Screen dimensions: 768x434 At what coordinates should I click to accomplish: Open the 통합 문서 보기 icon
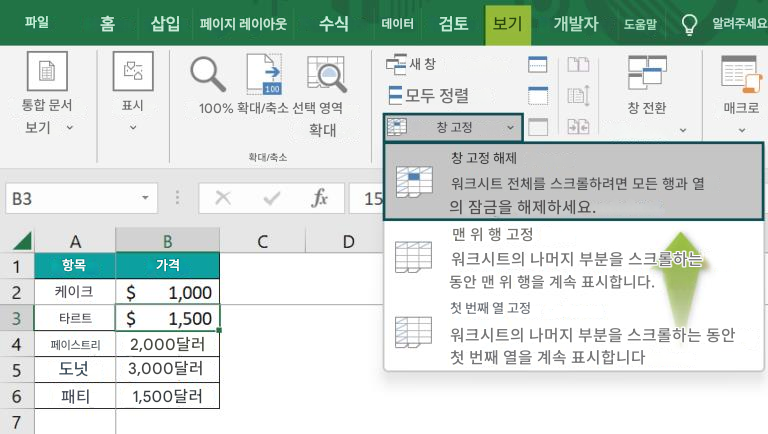[x=47, y=71]
